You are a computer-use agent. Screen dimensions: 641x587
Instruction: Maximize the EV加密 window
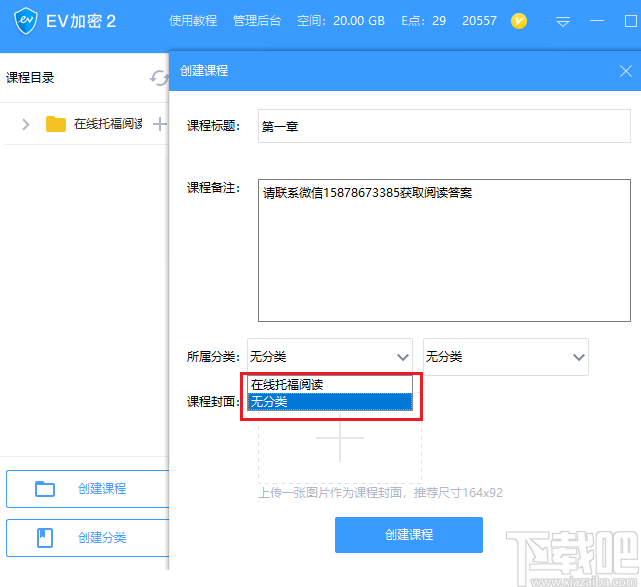tap(631, 21)
